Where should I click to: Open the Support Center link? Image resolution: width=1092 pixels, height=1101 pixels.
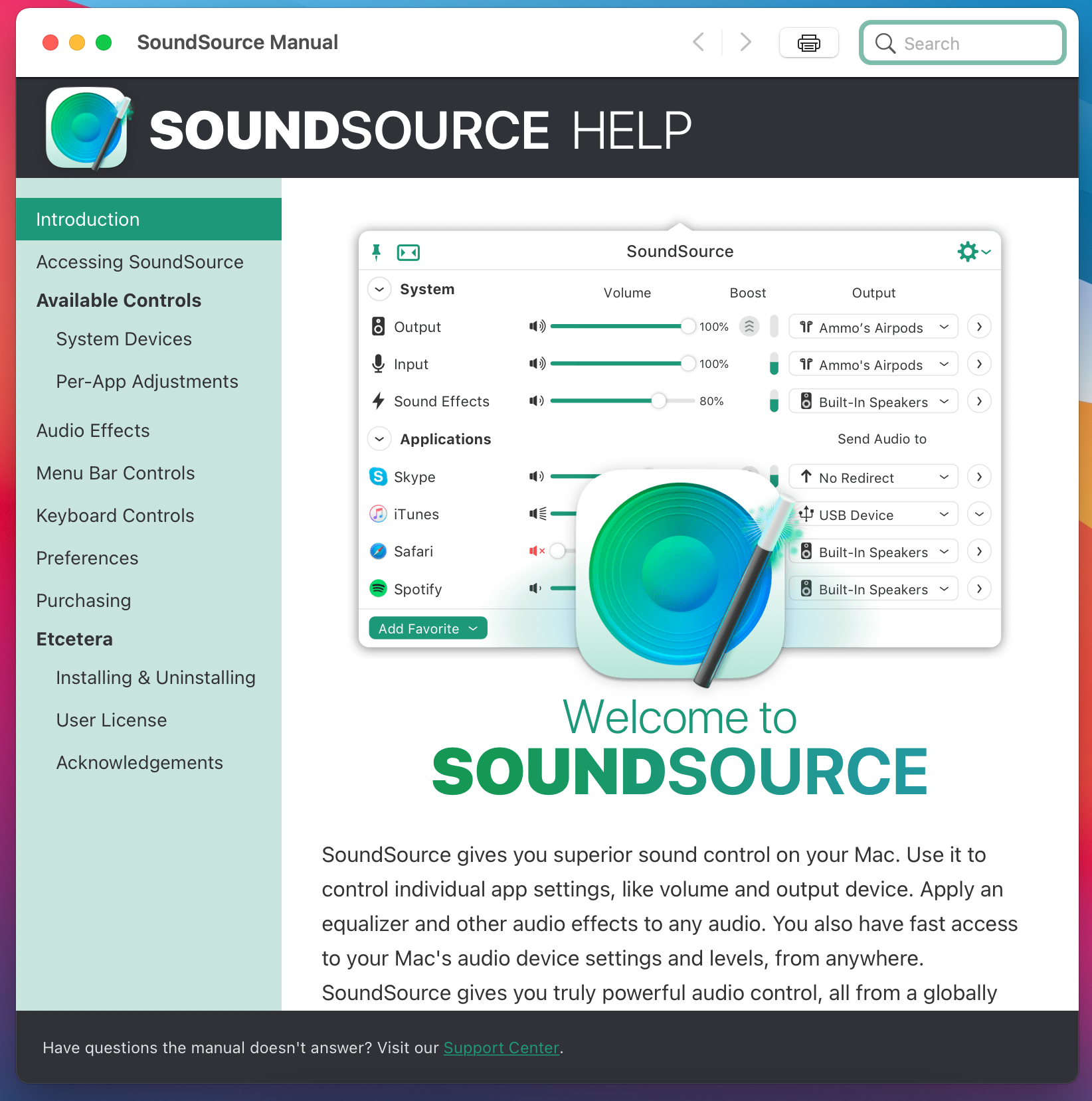point(501,1047)
